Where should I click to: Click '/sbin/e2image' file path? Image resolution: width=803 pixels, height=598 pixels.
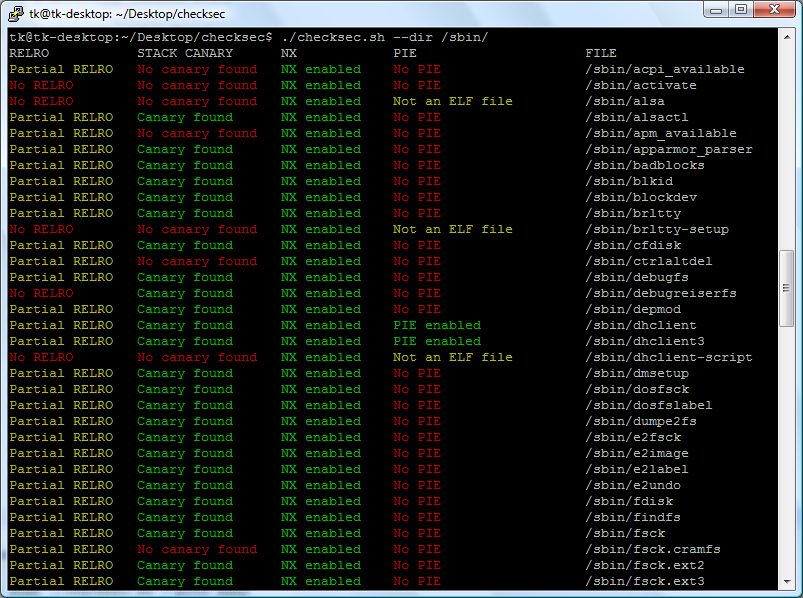coord(637,453)
